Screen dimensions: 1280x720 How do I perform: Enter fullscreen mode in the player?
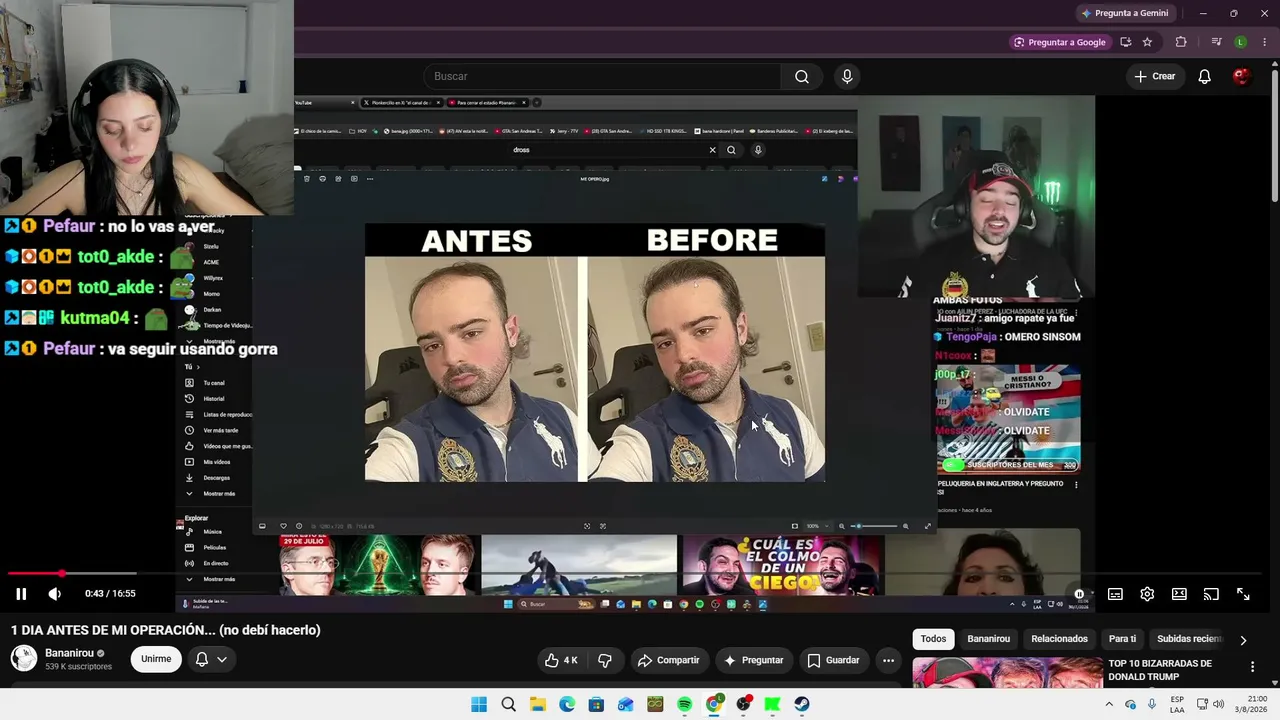[x=1243, y=594]
